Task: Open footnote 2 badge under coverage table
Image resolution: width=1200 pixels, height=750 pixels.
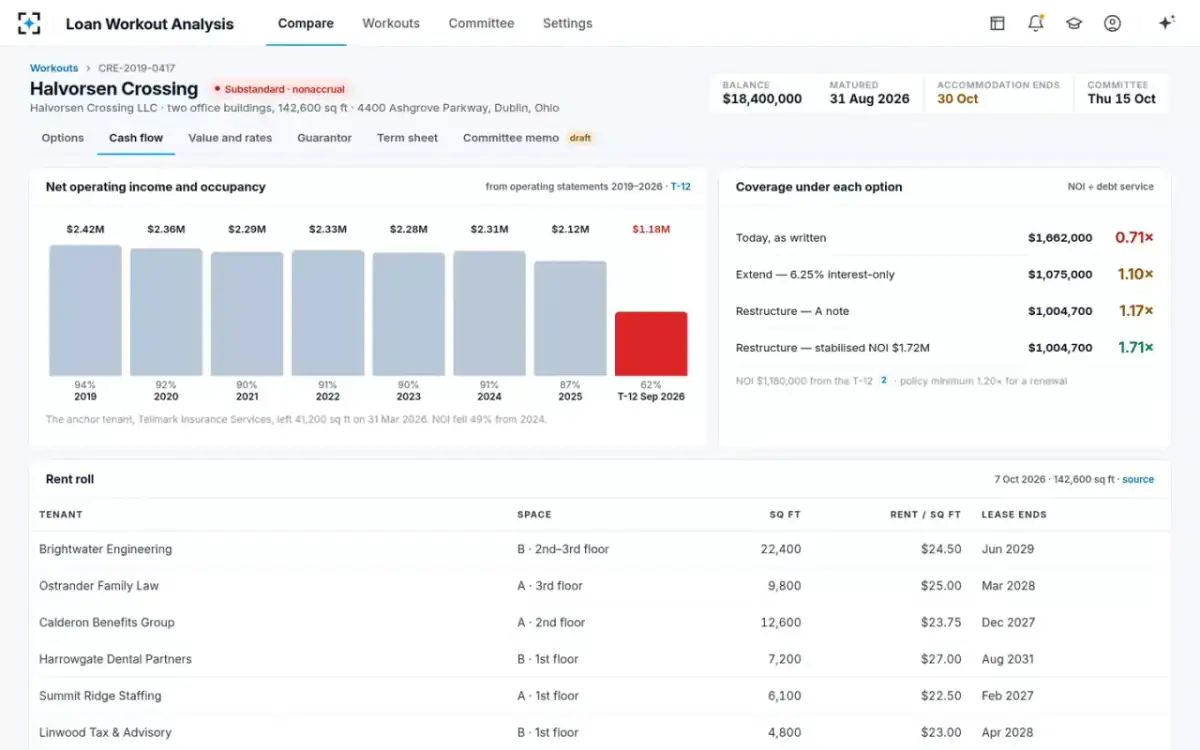Action: (883, 381)
